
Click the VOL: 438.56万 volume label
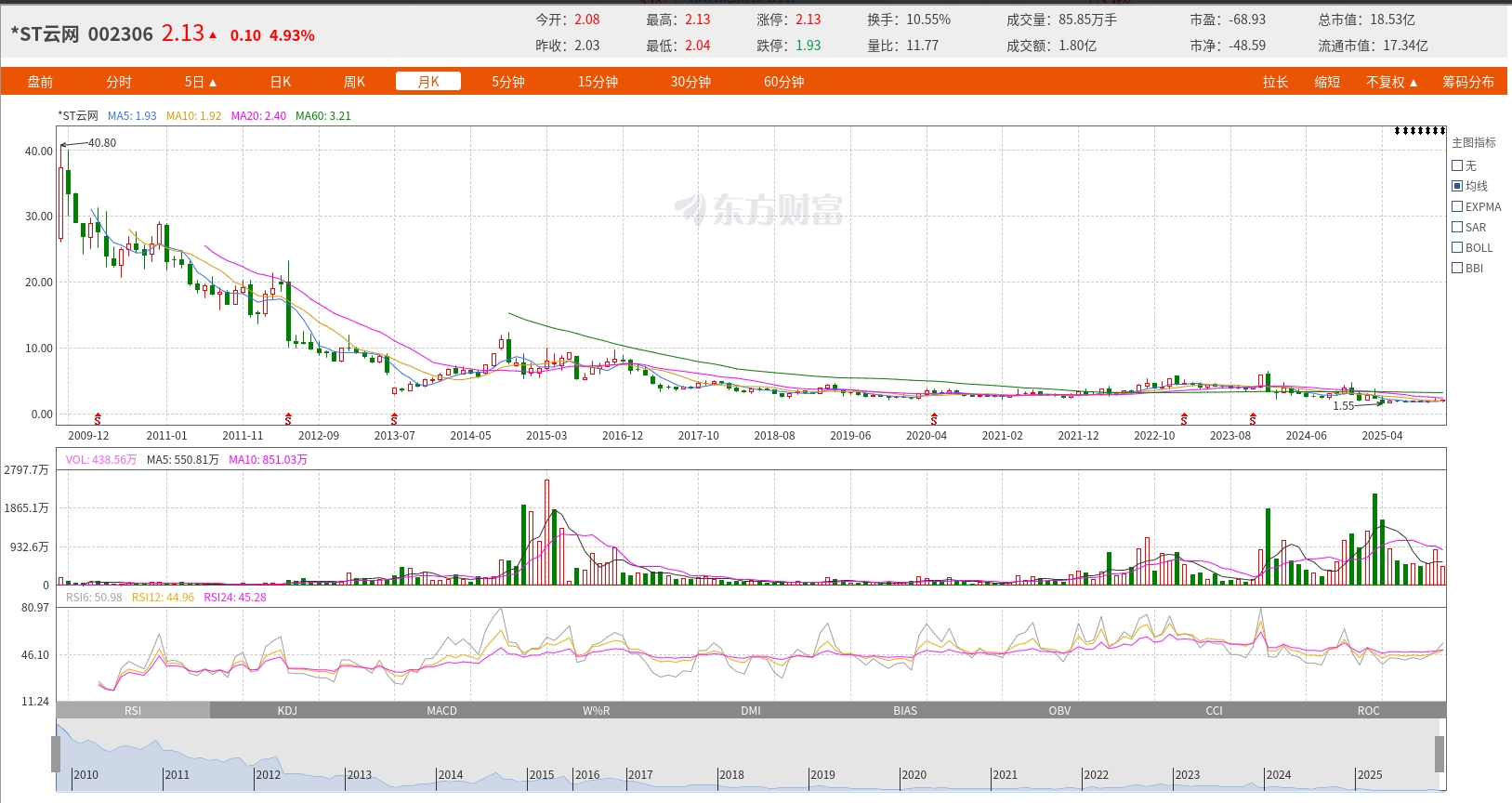(x=101, y=460)
